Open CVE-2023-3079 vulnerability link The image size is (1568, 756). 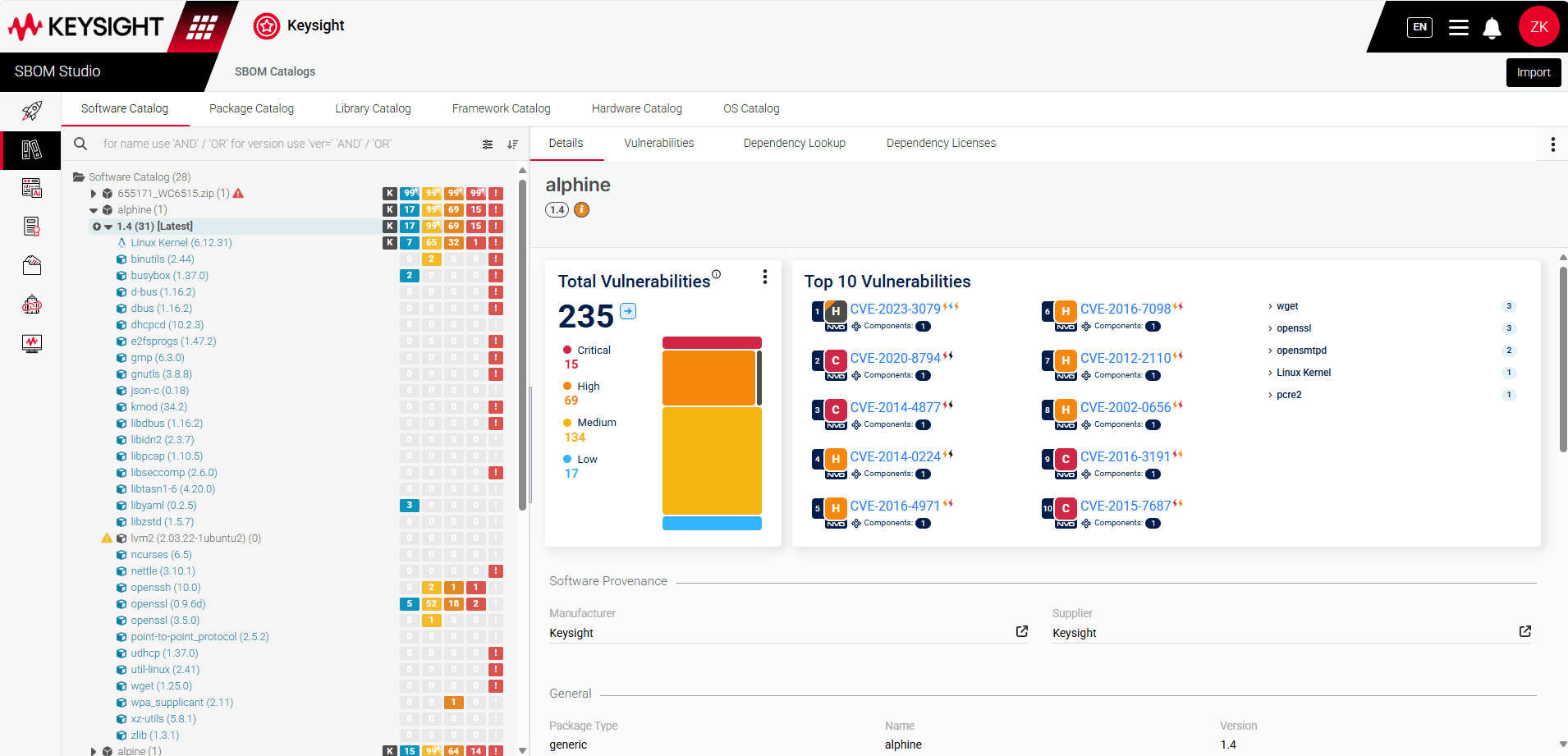click(895, 309)
